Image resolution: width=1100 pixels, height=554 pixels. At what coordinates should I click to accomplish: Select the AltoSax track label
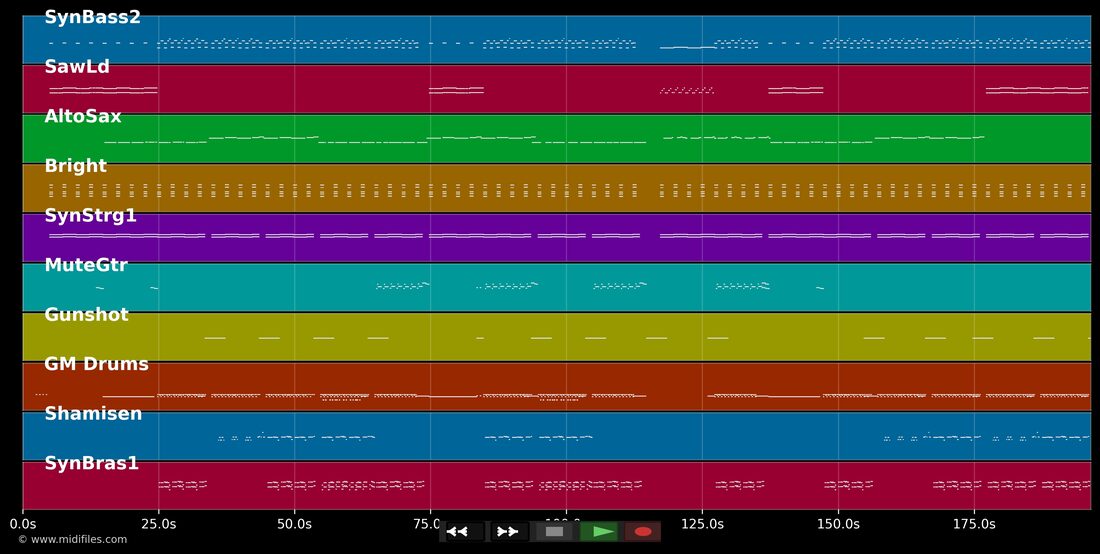[83, 116]
